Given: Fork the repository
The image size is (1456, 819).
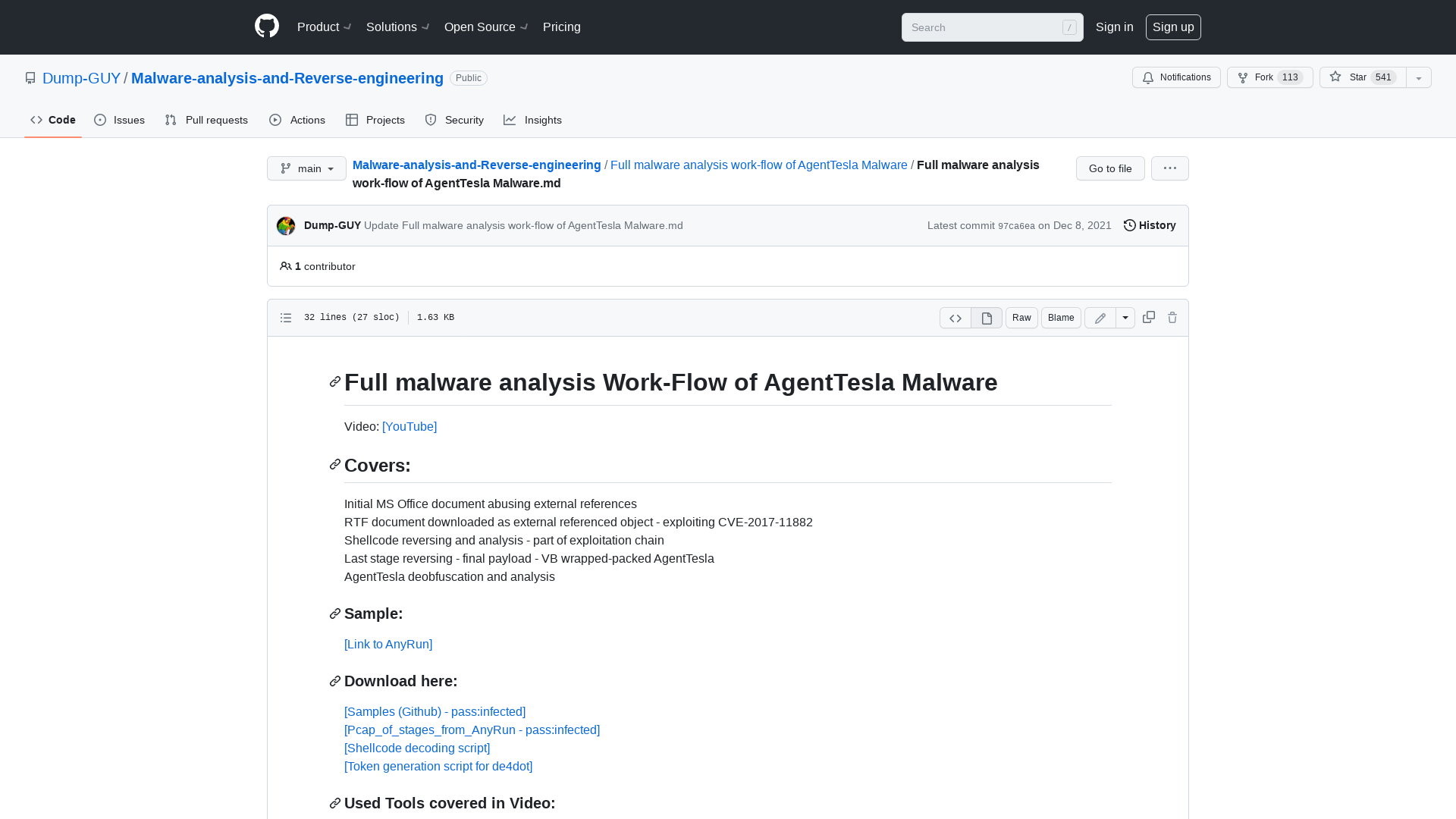Looking at the screenshot, I should tap(1270, 77).
